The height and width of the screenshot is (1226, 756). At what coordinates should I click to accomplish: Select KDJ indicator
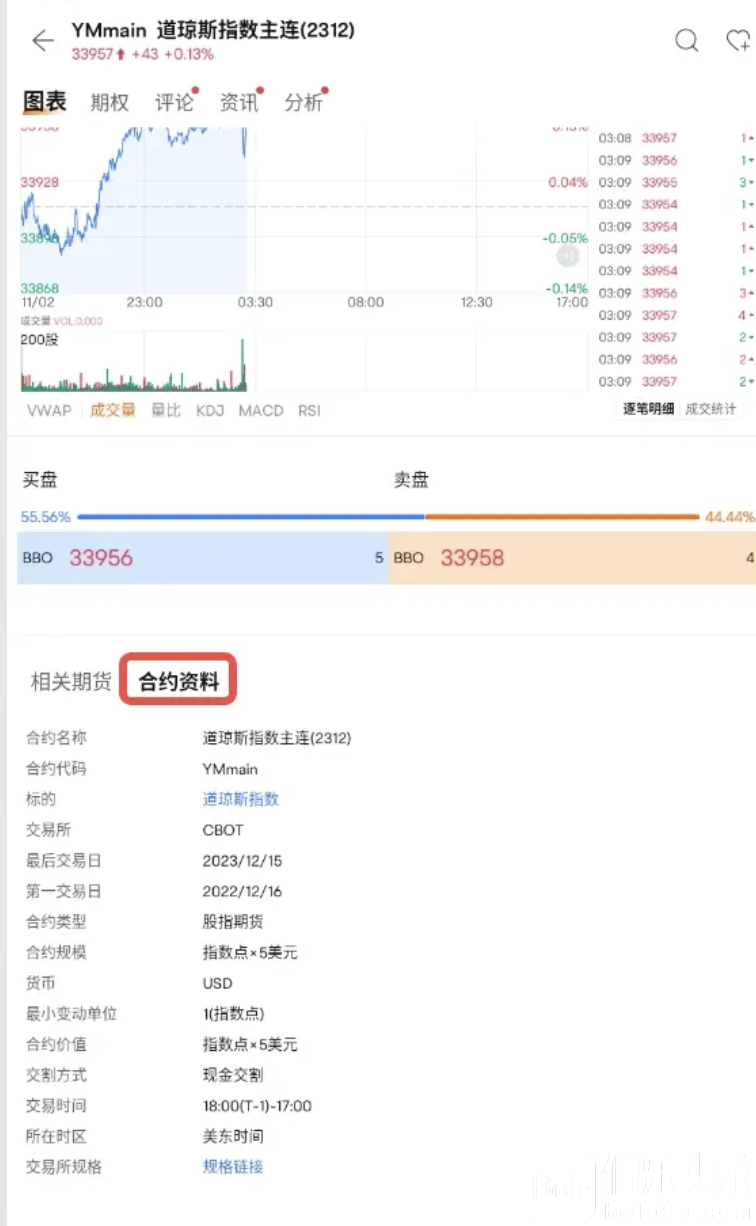(x=210, y=410)
